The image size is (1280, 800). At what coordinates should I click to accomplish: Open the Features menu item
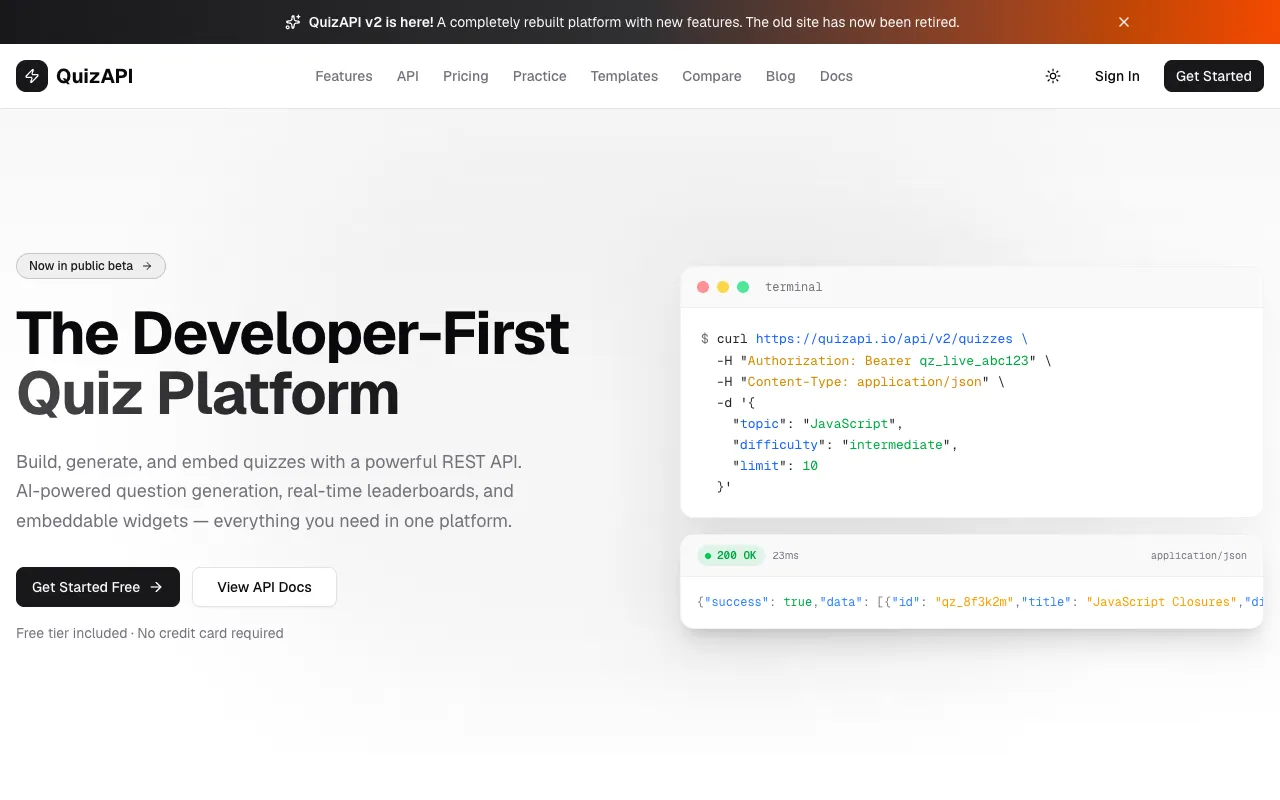344,76
